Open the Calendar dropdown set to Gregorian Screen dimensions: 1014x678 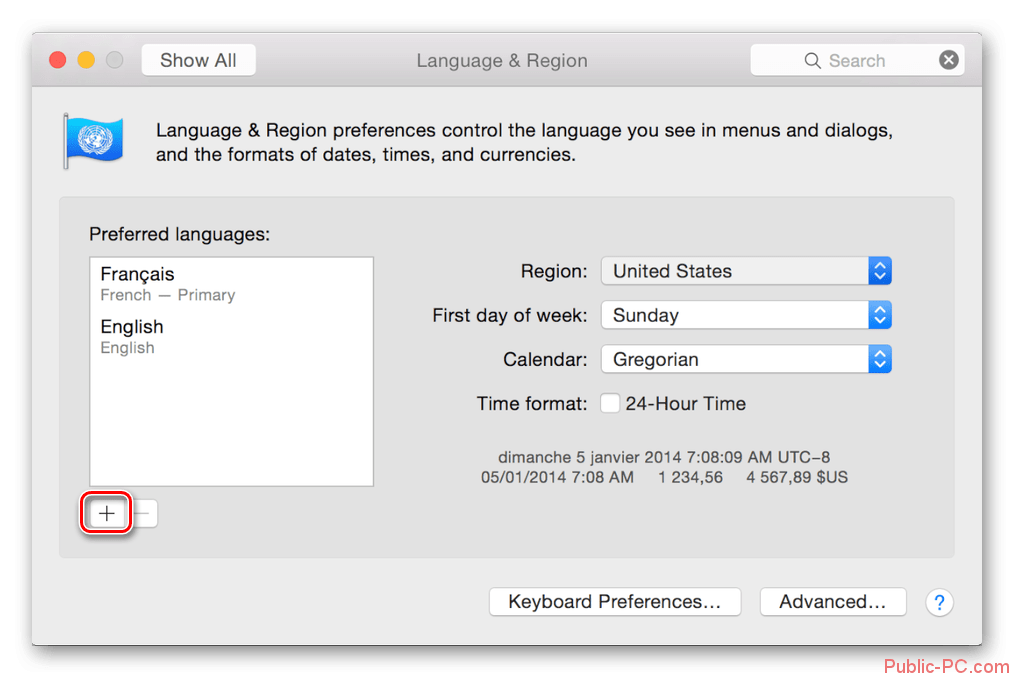[745, 359]
